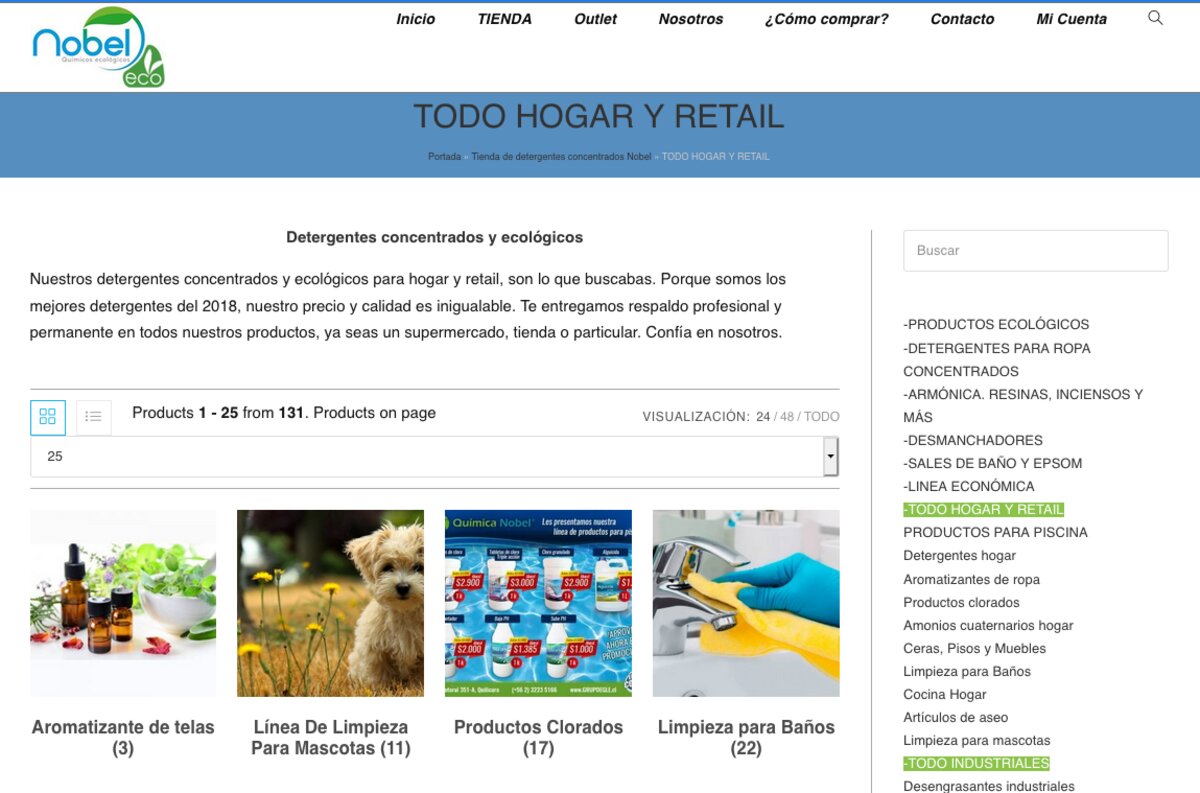The height and width of the screenshot is (793, 1200).
Task: Open the Limpieza para Baños faucet image
Action: [x=746, y=603]
